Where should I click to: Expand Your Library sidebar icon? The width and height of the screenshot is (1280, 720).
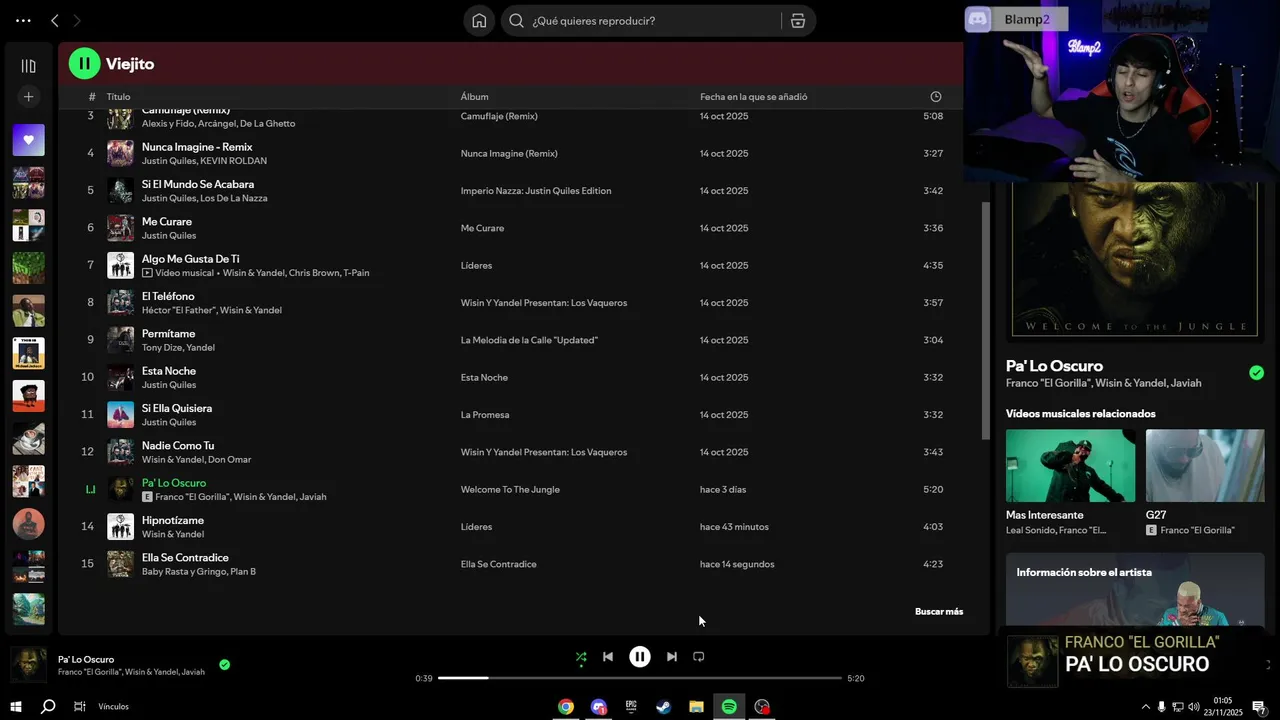pos(28,66)
